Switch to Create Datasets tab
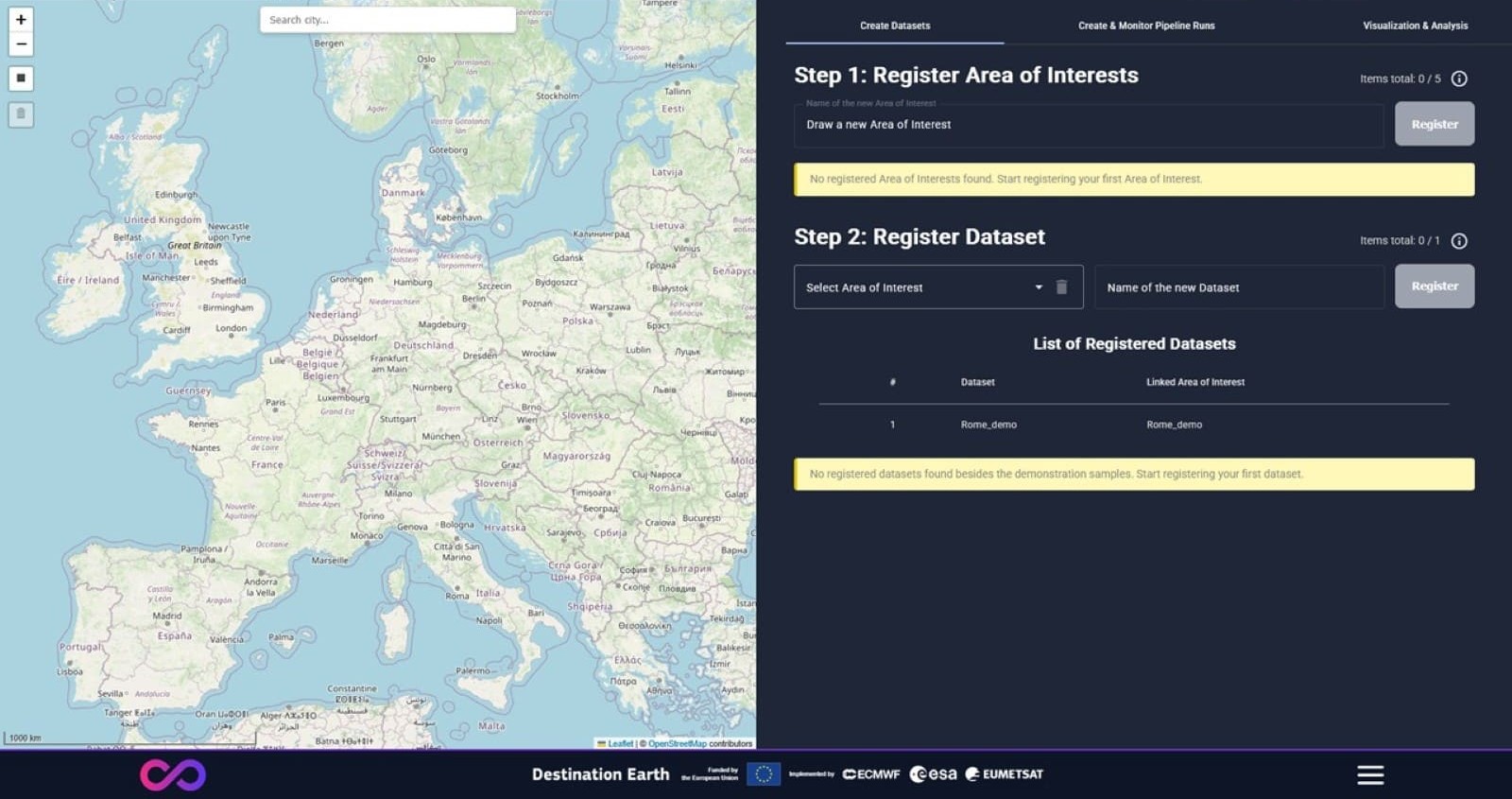 [895, 26]
